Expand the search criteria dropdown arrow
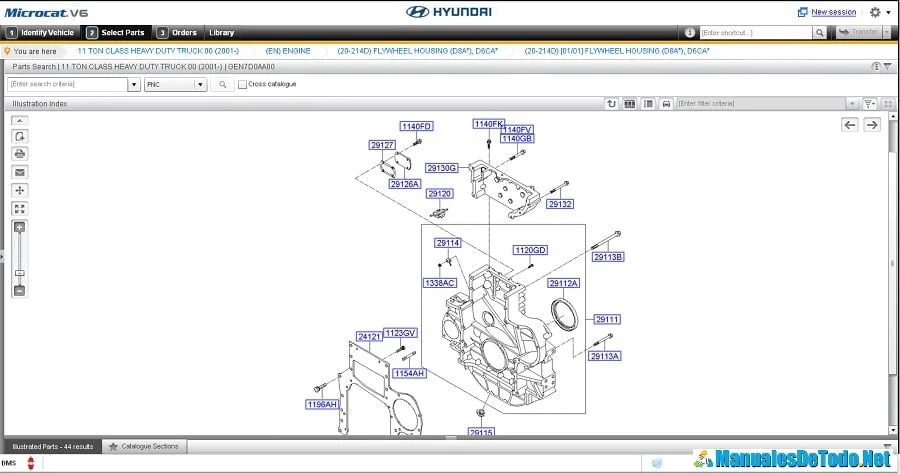900x474 pixels. click(x=134, y=84)
